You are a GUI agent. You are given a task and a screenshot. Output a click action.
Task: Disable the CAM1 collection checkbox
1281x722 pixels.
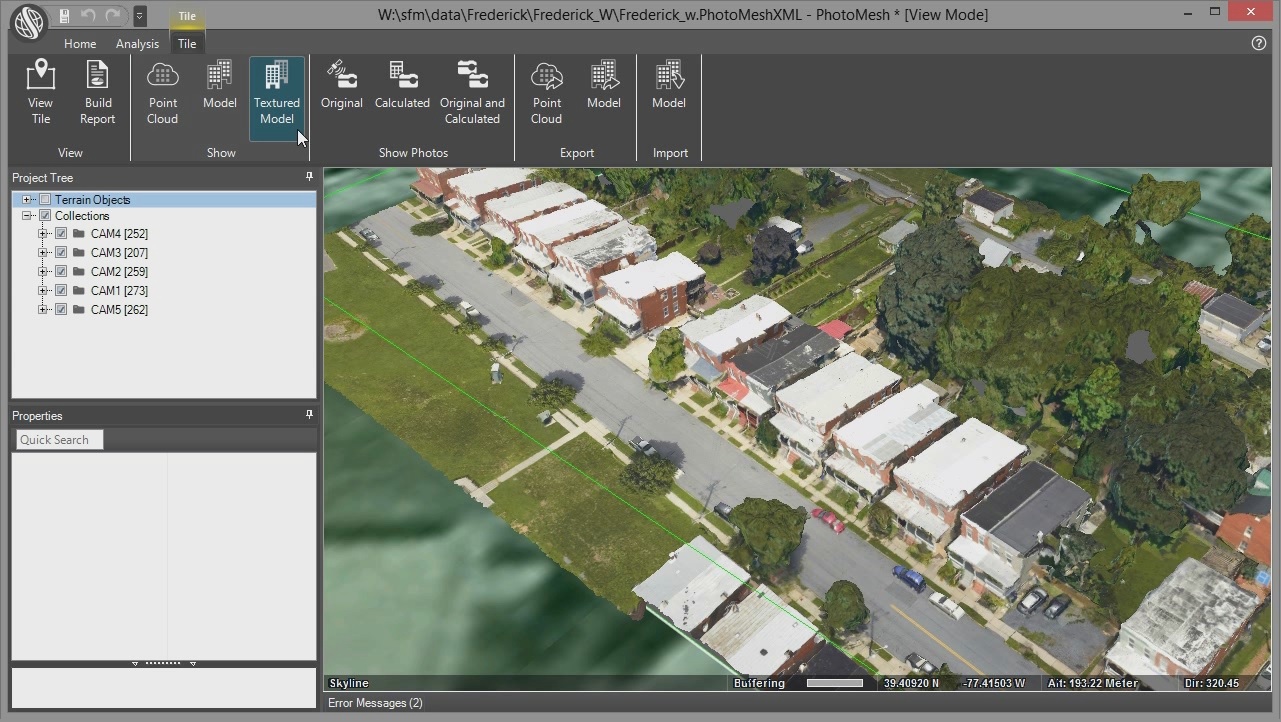pyautogui.click(x=61, y=290)
